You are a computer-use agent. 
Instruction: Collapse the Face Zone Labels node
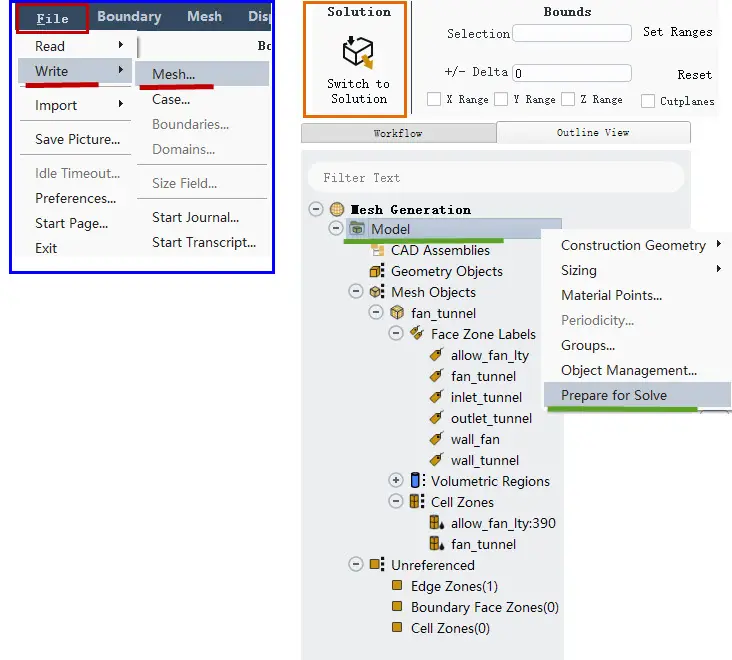[x=396, y=333]
